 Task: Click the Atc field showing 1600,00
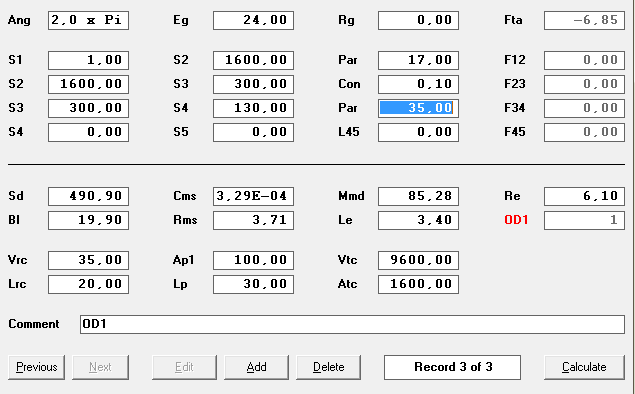click(x=418, y=284)
